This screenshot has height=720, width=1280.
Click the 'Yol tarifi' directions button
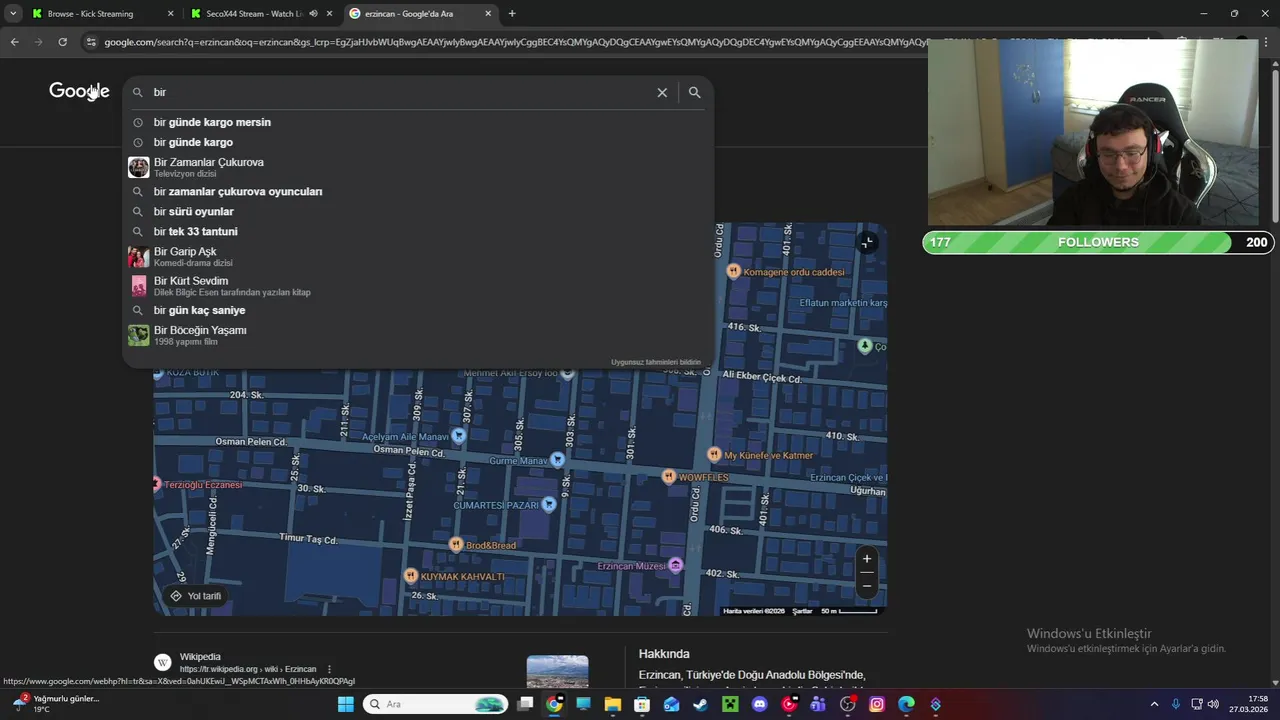tap(196, 596)
